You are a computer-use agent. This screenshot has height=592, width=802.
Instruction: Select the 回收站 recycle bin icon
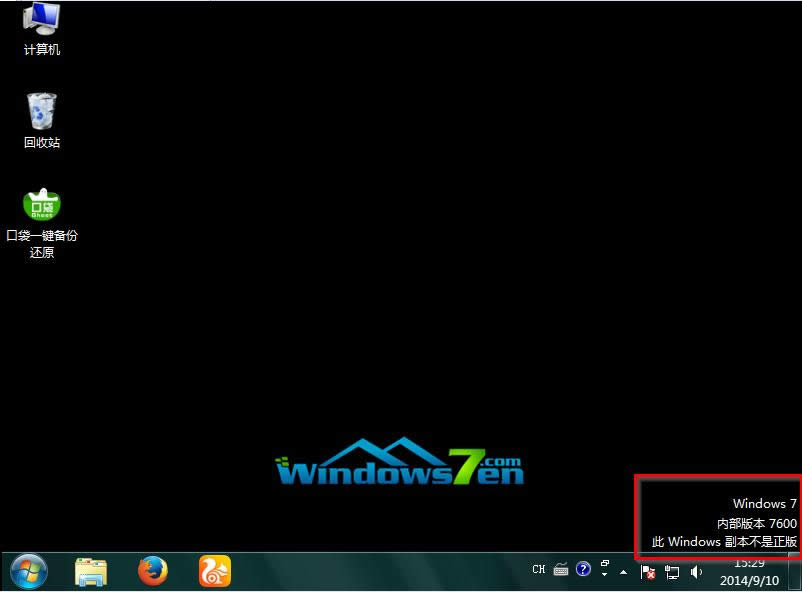41,112
